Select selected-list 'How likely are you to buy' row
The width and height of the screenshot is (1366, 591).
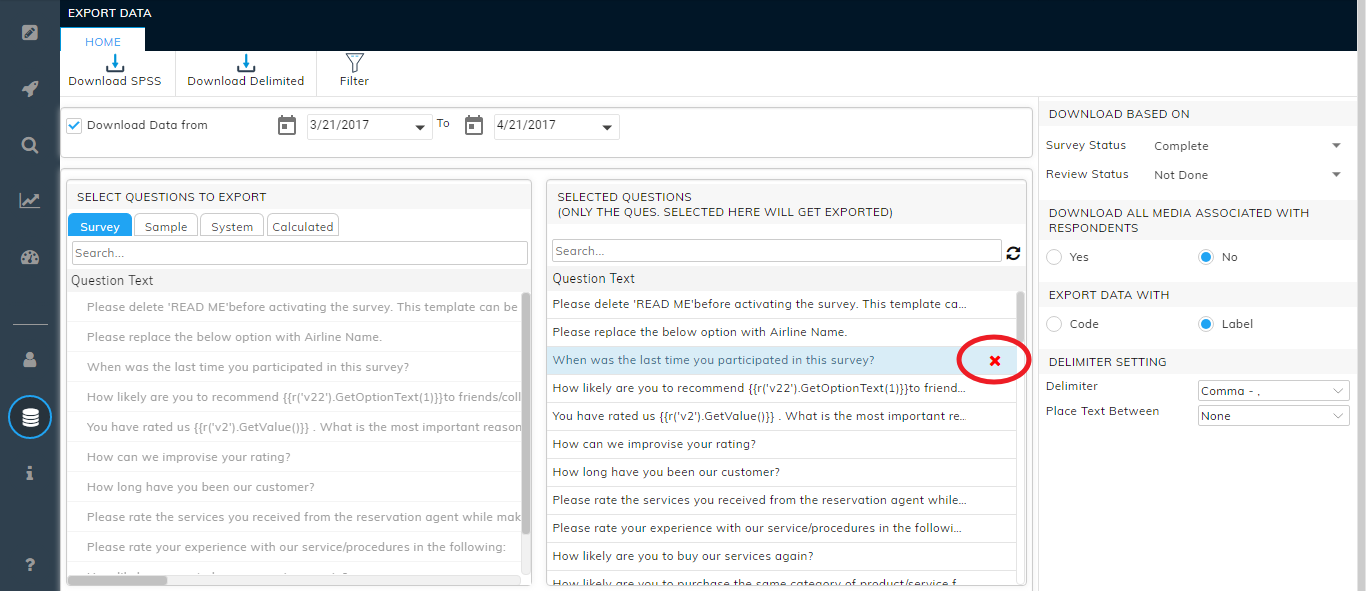[x=782, y=556]
